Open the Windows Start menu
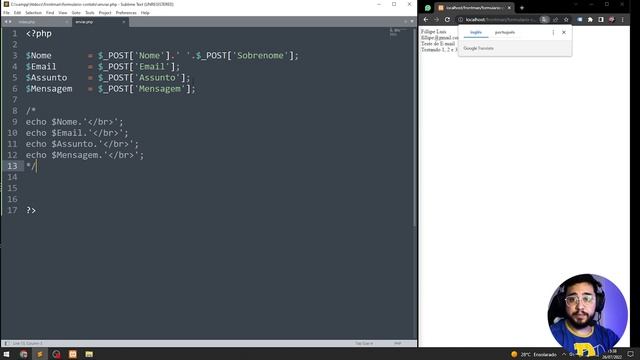This screenshot has height=360, width=640. (7, 354)
